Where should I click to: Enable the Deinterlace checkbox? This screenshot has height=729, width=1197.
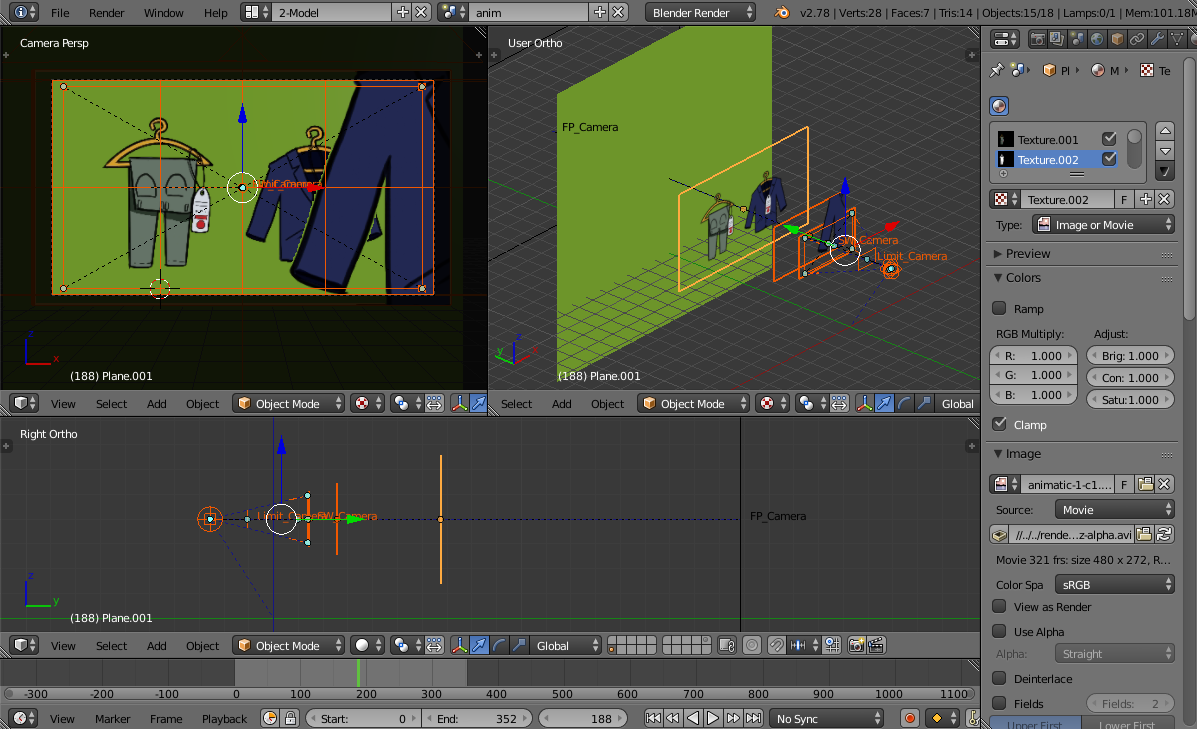point(999,678)
